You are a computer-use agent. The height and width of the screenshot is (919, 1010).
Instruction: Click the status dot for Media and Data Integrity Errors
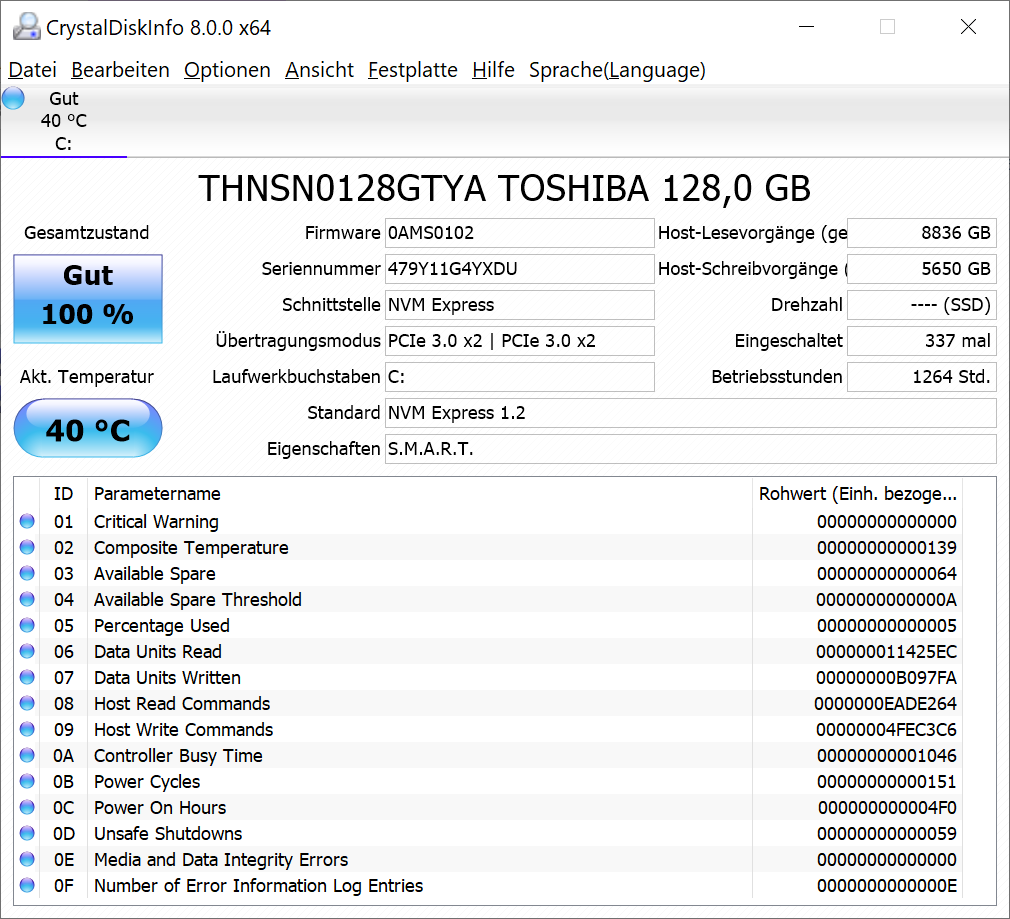tap(27, 859)
